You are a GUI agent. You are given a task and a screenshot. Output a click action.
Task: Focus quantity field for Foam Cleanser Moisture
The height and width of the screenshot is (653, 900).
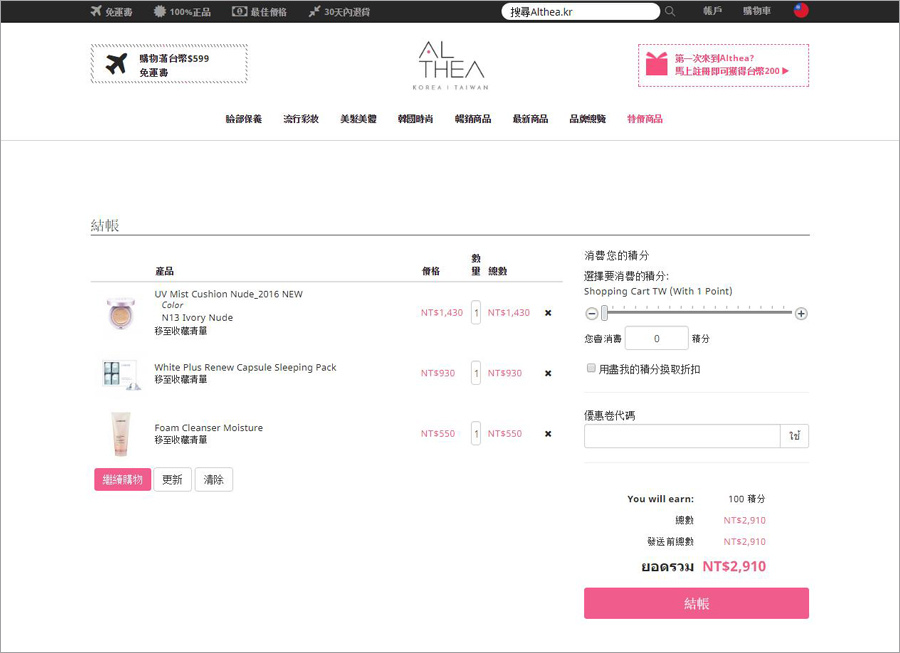pos(476,434)
